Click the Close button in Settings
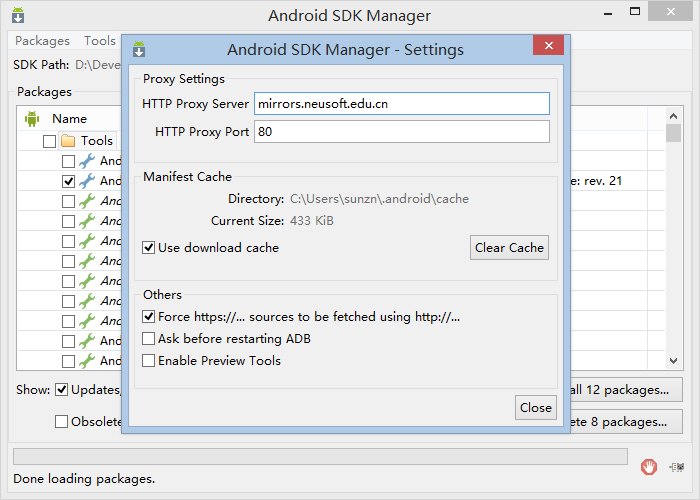The image size is (700, 500). [x=535, y=407]
